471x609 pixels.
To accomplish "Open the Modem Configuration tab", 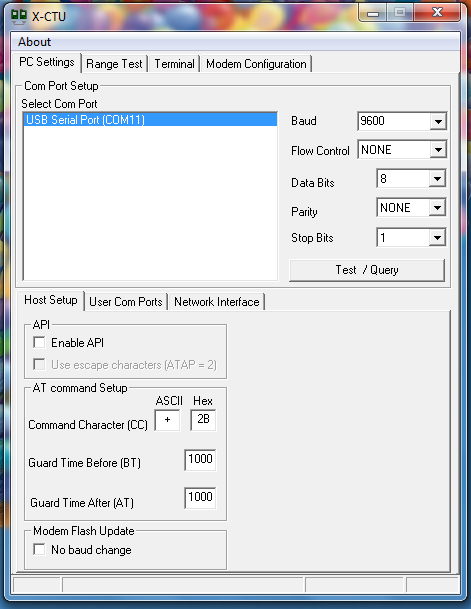I will click(256, 64).
